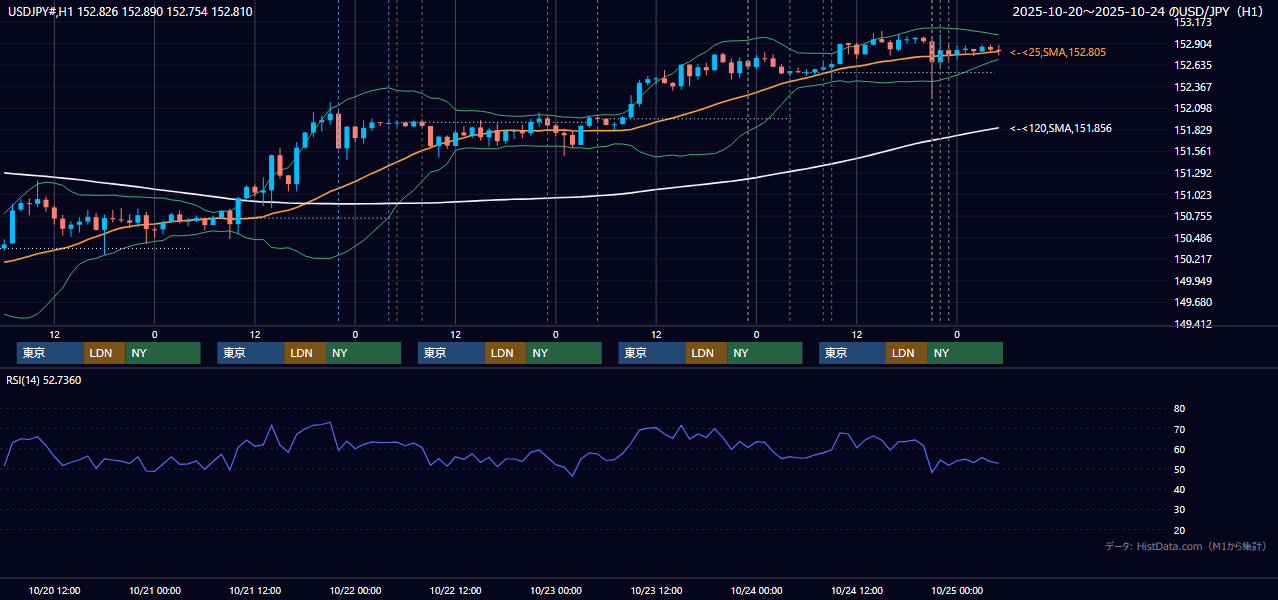The image size is (1278, 600).
Task: Click the RSI(14) 52.7360 indicator label
Action: [44, 380]
